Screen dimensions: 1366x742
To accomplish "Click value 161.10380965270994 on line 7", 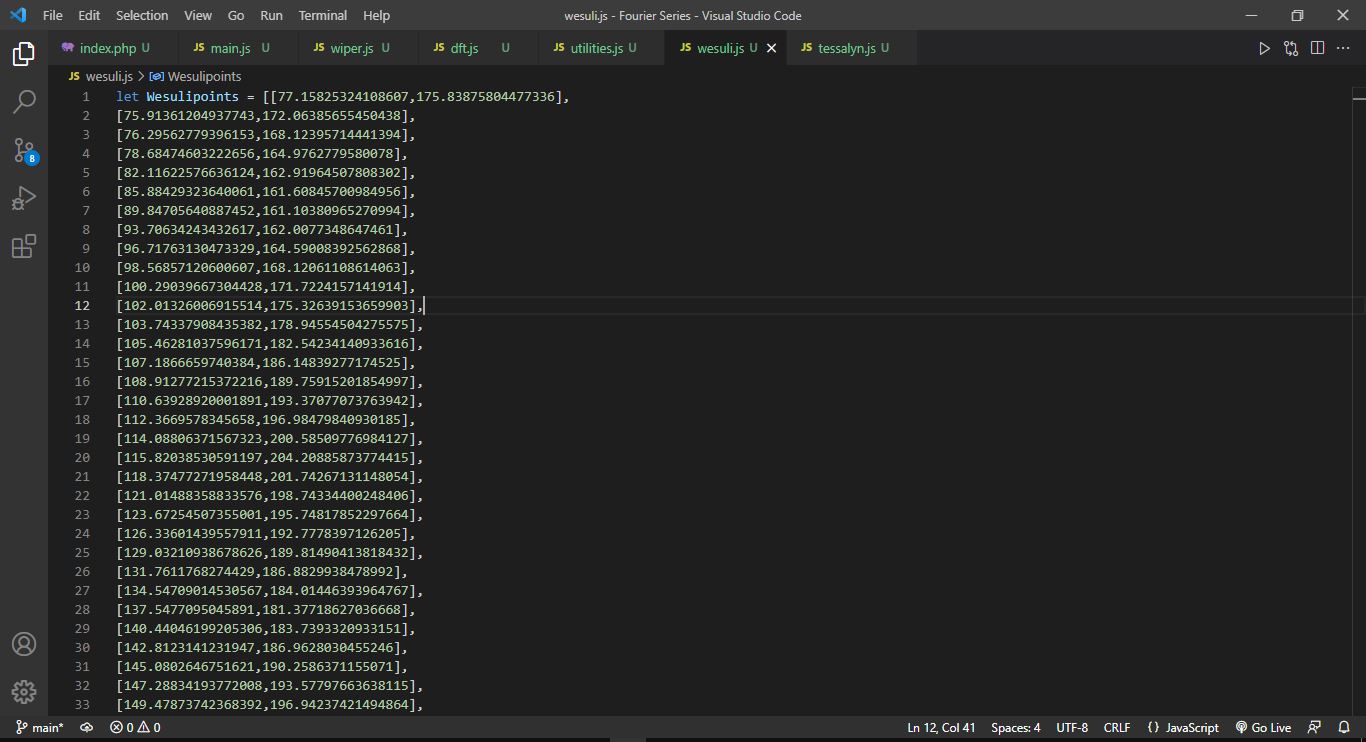I will [x=335, y=211].
